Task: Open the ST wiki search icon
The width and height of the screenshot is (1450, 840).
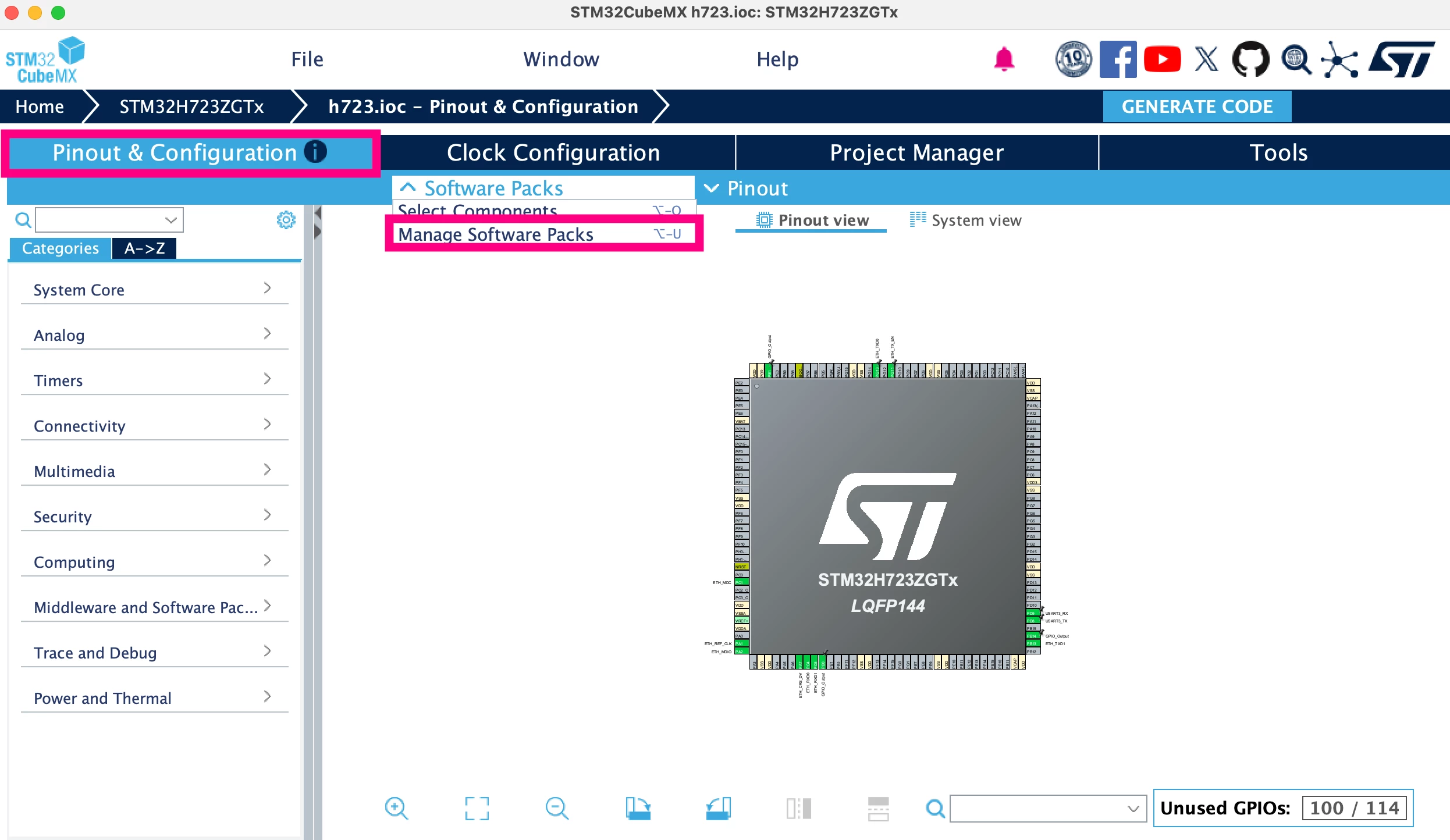Action: (x=1296, y=59)
